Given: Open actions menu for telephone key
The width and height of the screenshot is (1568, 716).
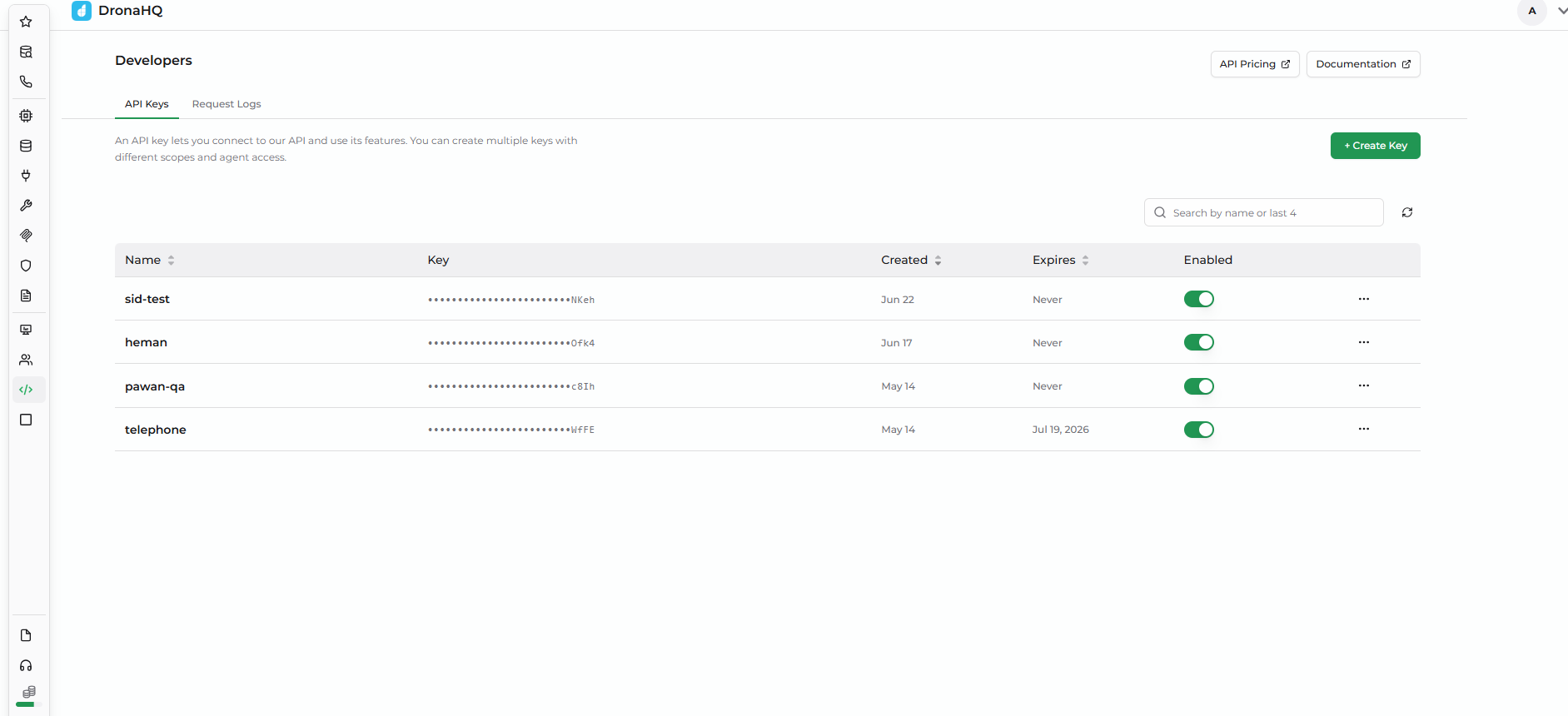Looking at the screenshot, I should coord(1364,429).
